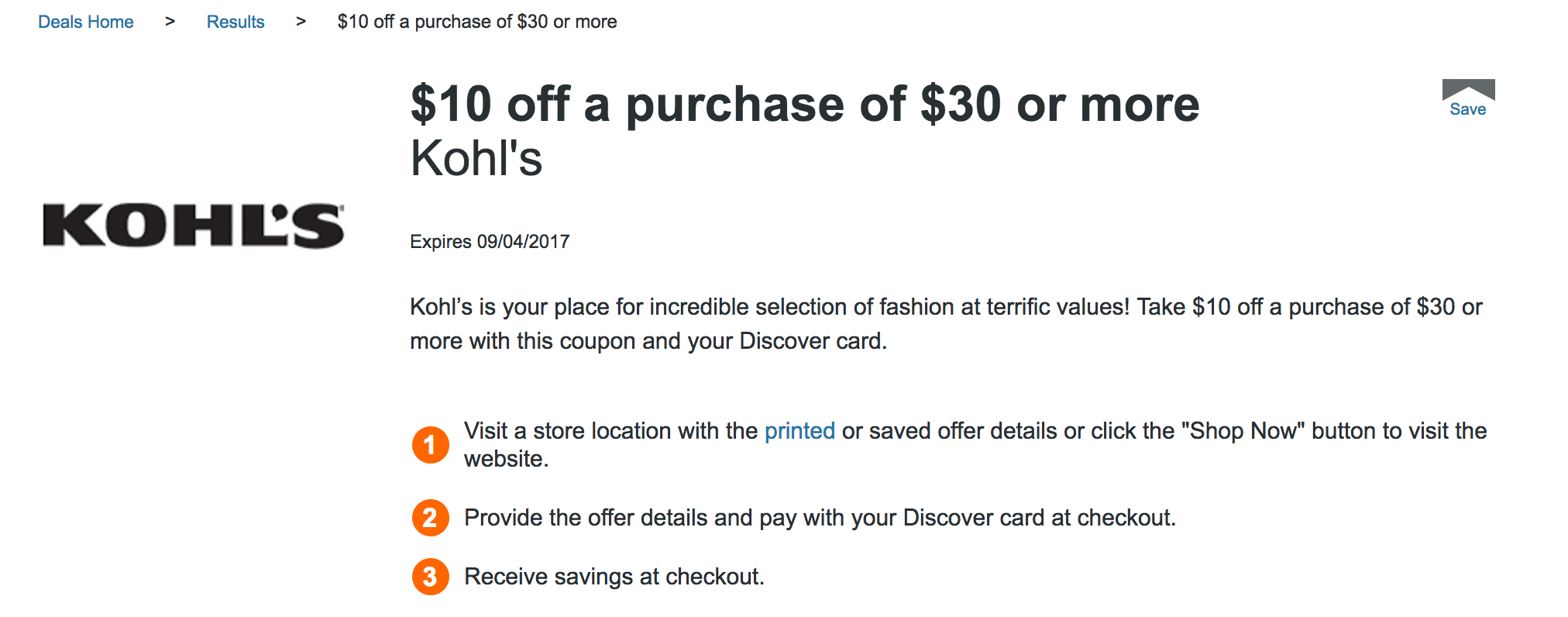Click the word 'website.' in step one
1568x617 pixels.
[x=506, y=459]
